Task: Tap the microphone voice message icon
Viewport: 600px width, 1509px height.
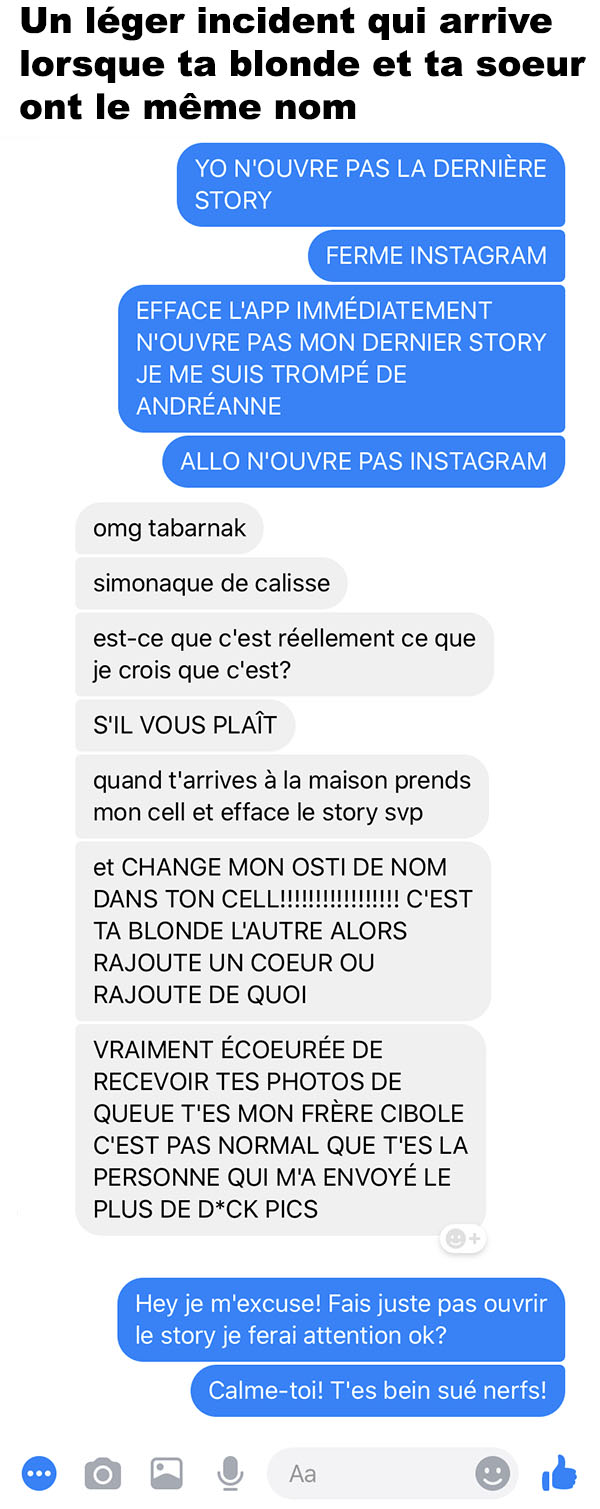Action: [x=230, y=1473]
